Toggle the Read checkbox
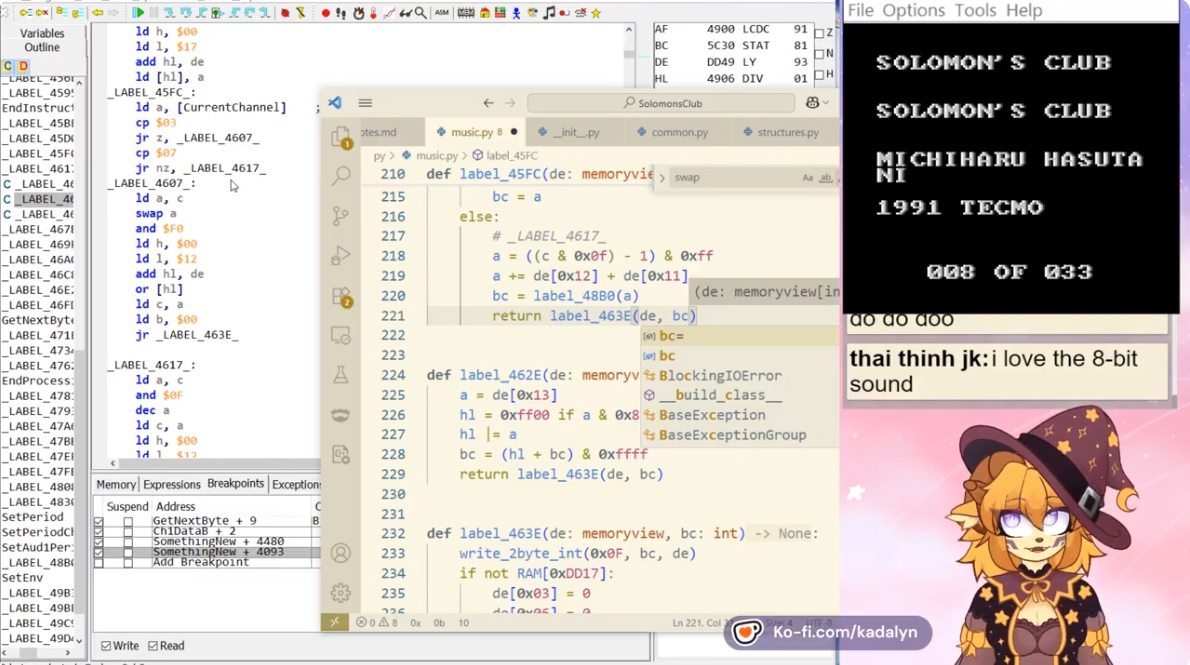This screenshot has width=1190, height=665. click(x=153, y=646)
